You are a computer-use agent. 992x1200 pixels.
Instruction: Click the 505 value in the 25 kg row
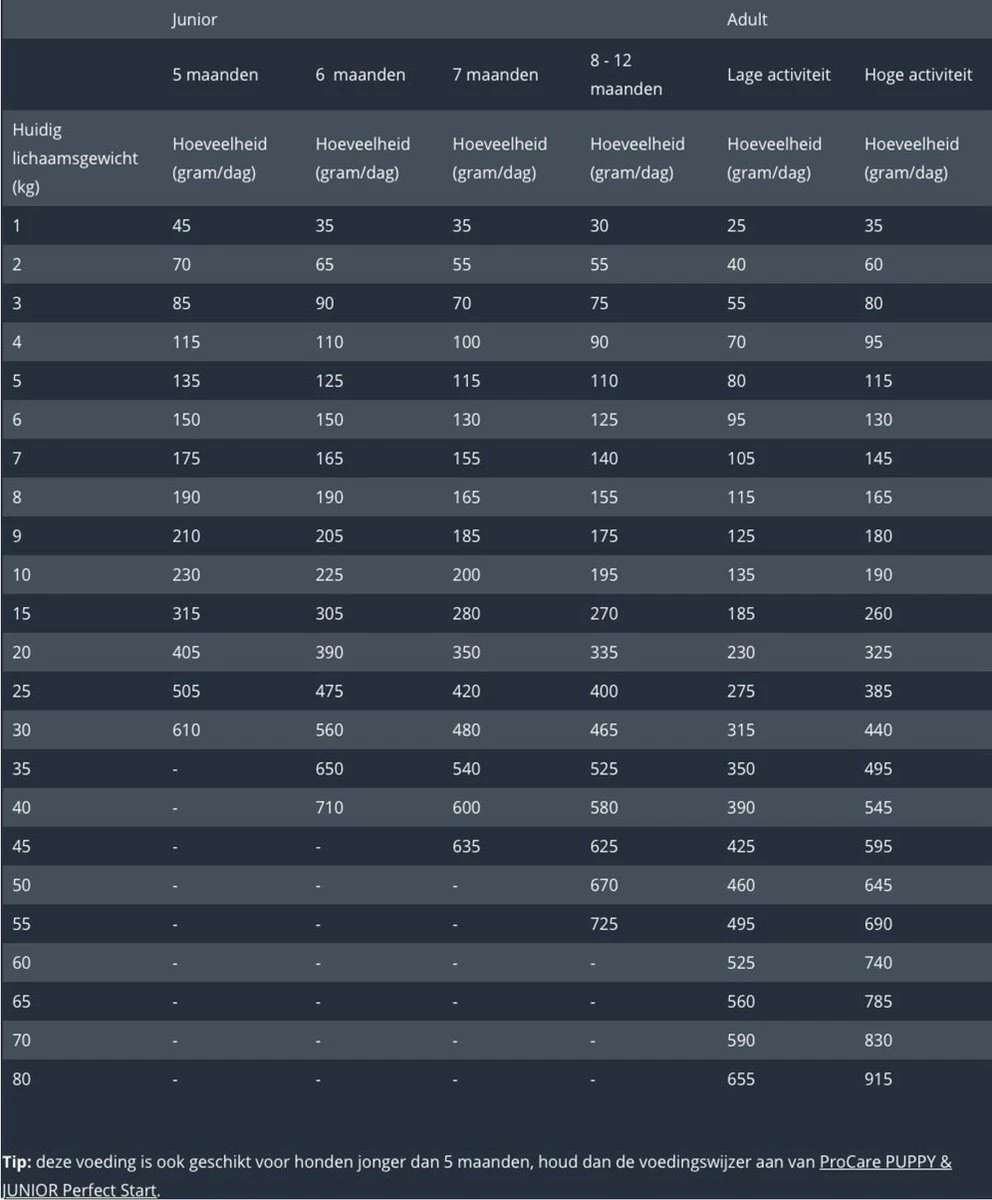click(186, 691)
